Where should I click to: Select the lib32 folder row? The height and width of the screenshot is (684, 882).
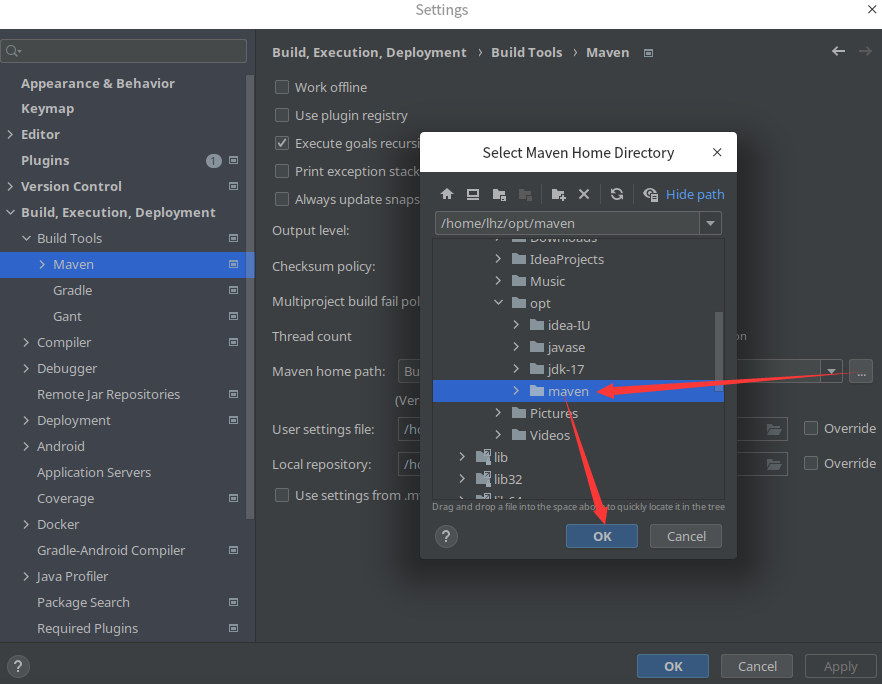pyautogui.click(x=578, y=479)
